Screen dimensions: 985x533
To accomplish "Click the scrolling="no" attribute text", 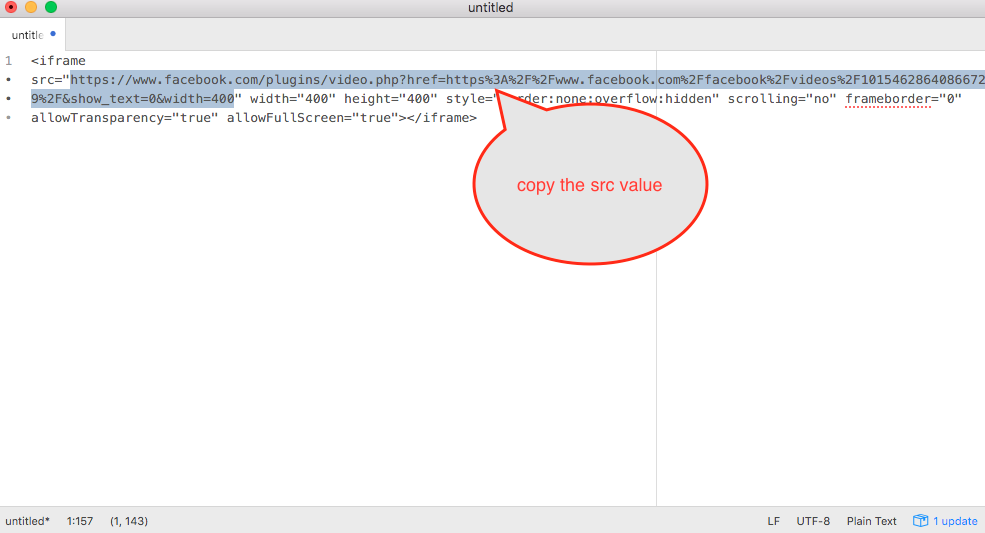I will 781,99.
